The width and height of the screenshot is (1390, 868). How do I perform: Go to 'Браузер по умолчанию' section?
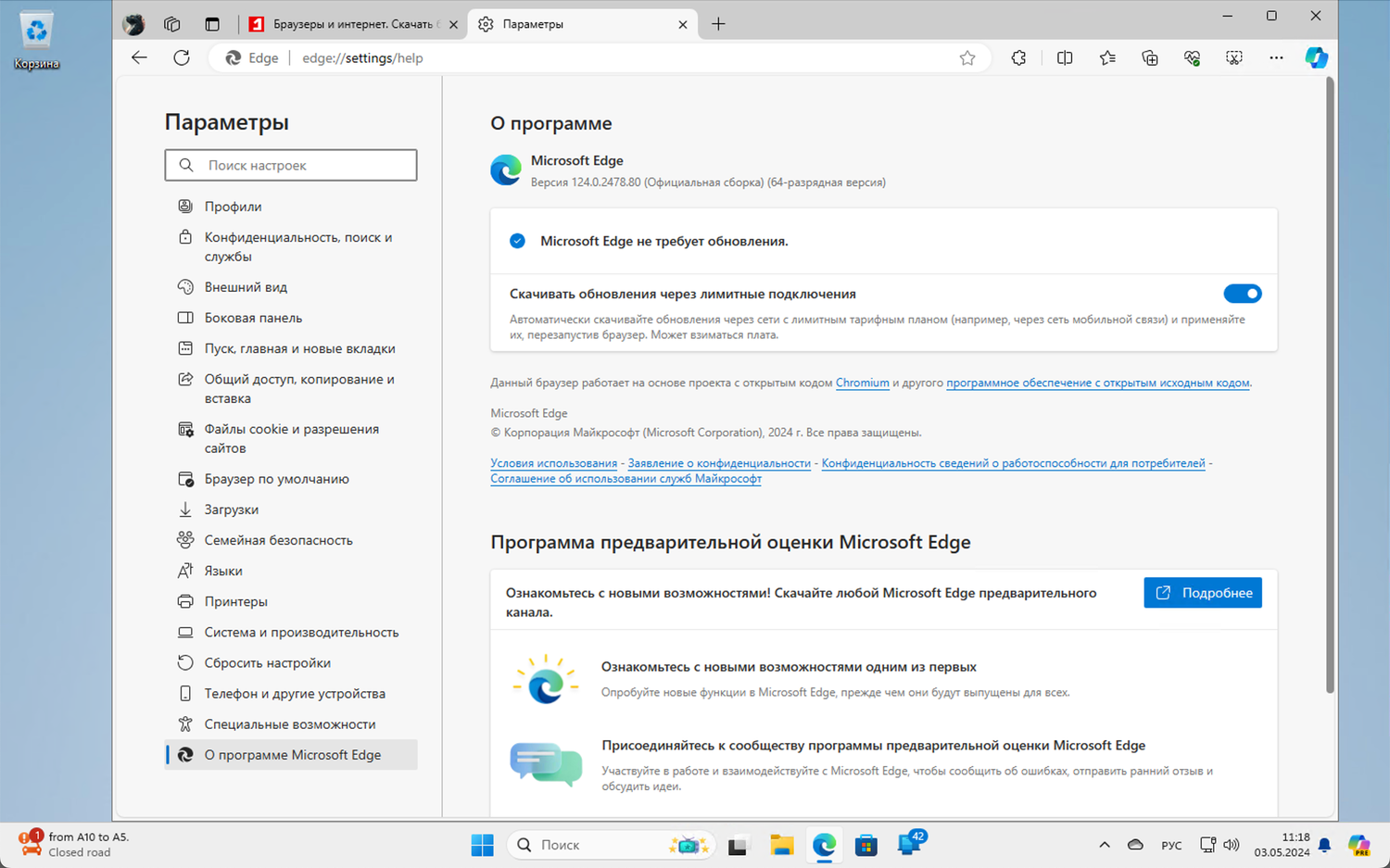(x=291, y=479)
